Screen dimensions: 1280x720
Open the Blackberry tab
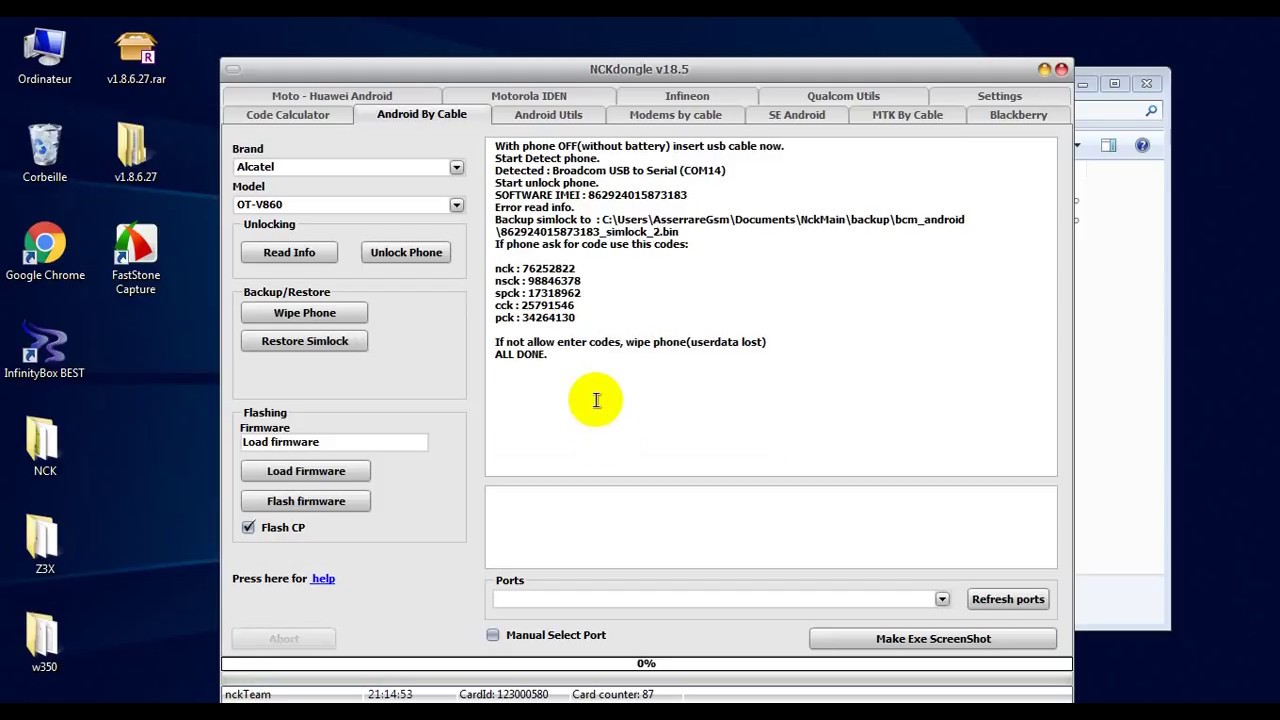pyautogui.click(x=1018, y=115)
